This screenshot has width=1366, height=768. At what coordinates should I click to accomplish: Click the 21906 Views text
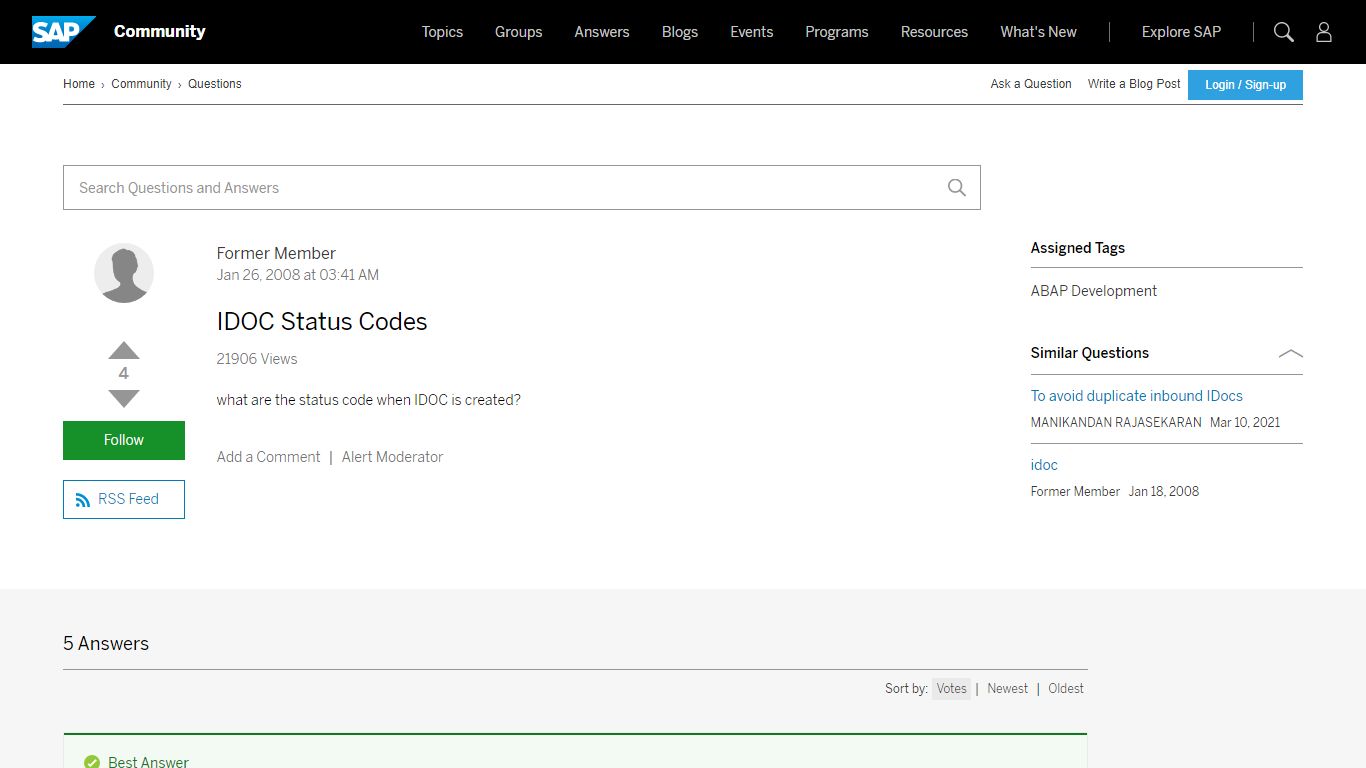(257, 359)
